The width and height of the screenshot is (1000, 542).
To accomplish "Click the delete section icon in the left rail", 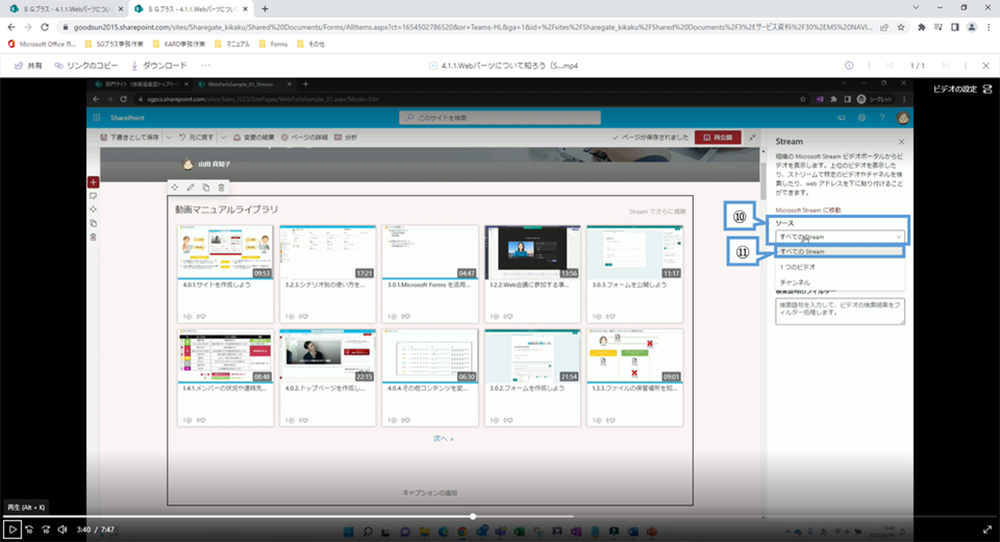I will pyautogui.click(x=93, y=237).
